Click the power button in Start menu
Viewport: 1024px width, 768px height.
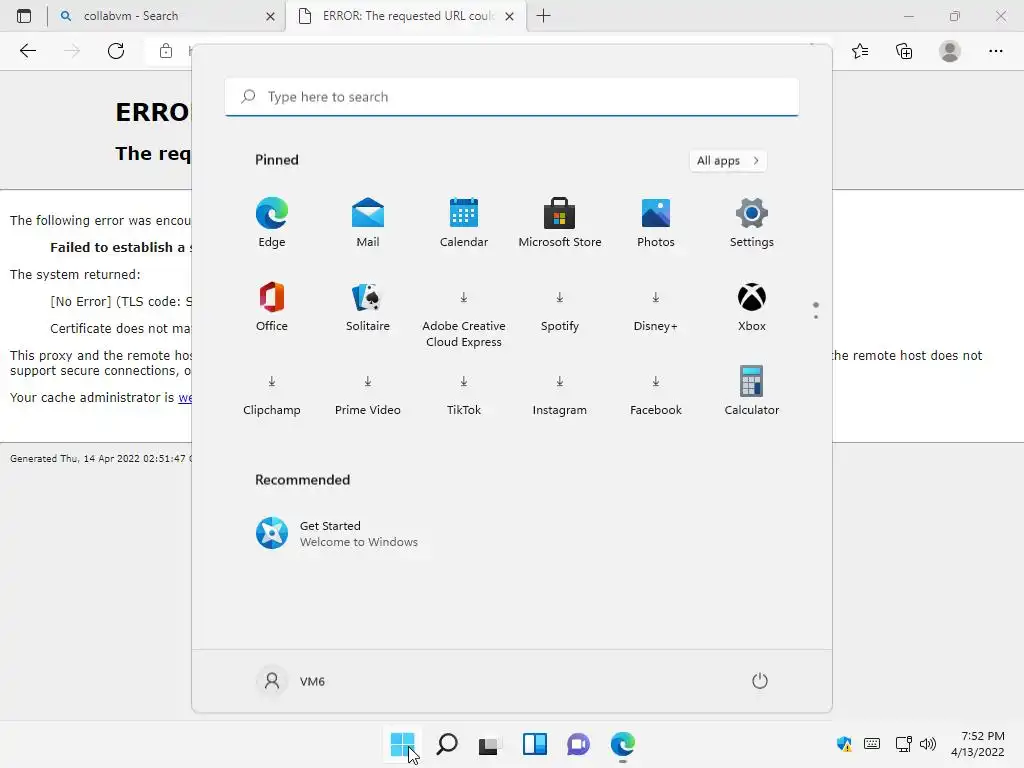coord(760,681)
